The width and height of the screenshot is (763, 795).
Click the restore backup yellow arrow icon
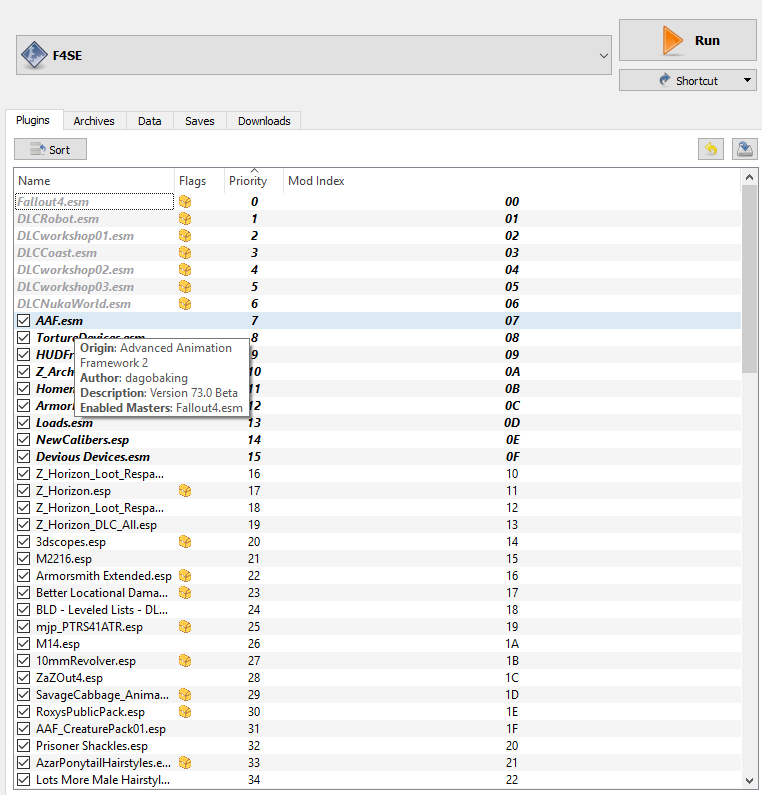(711, 149)
